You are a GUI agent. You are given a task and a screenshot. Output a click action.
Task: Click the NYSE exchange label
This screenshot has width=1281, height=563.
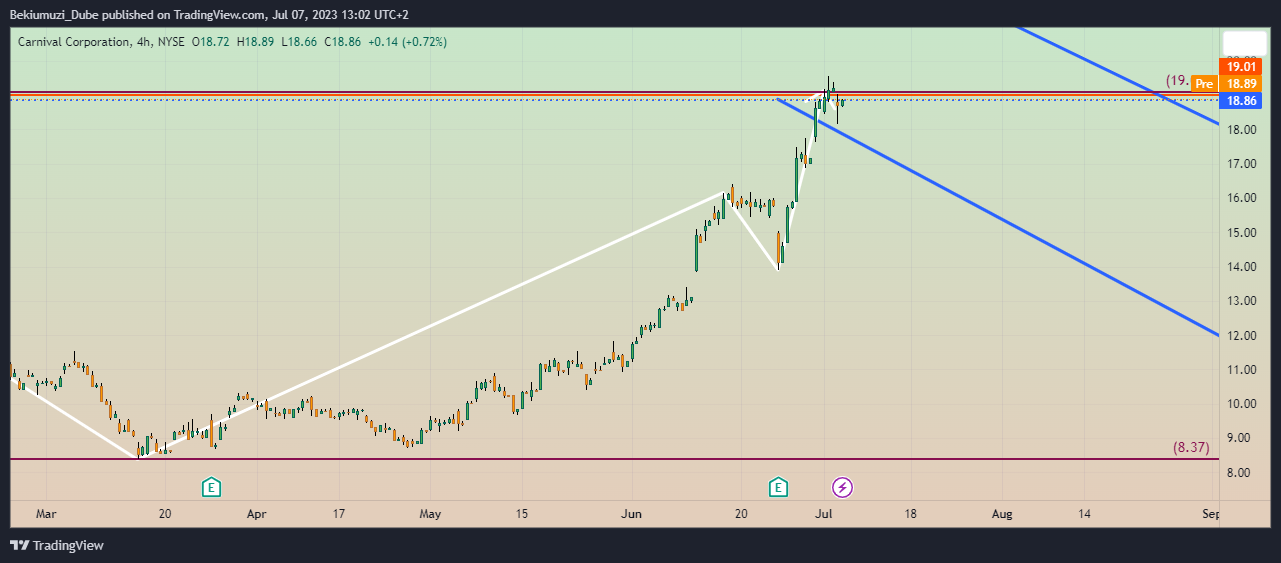[172, 42]
